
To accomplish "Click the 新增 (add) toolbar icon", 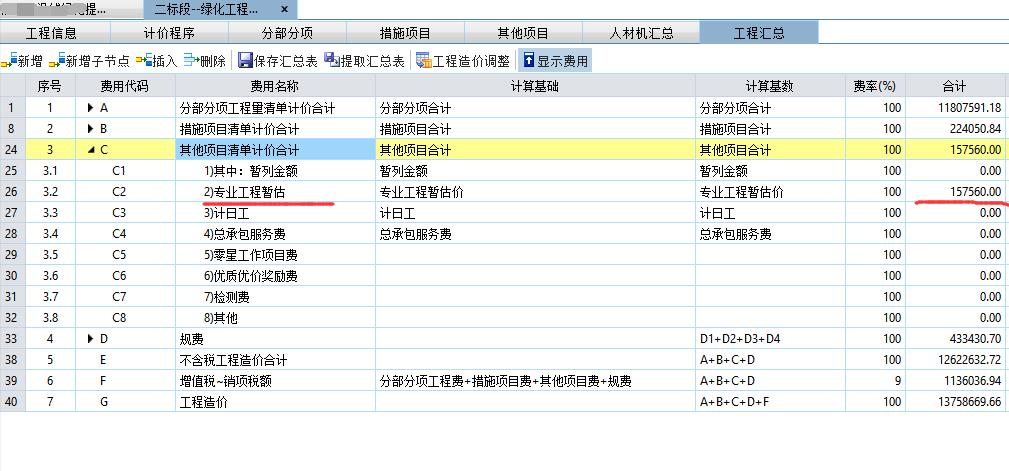I will pyautogui.click(x=9, y=61).
